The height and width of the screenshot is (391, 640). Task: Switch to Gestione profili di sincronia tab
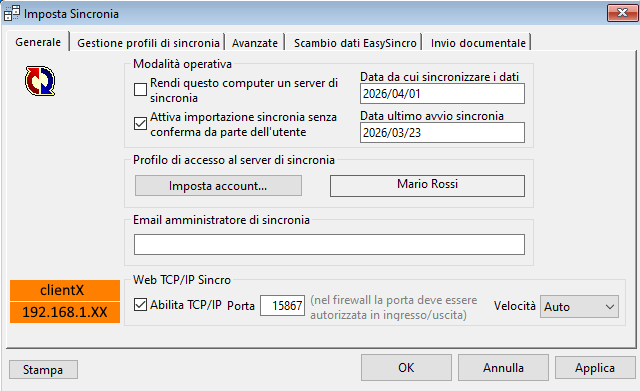148,43
